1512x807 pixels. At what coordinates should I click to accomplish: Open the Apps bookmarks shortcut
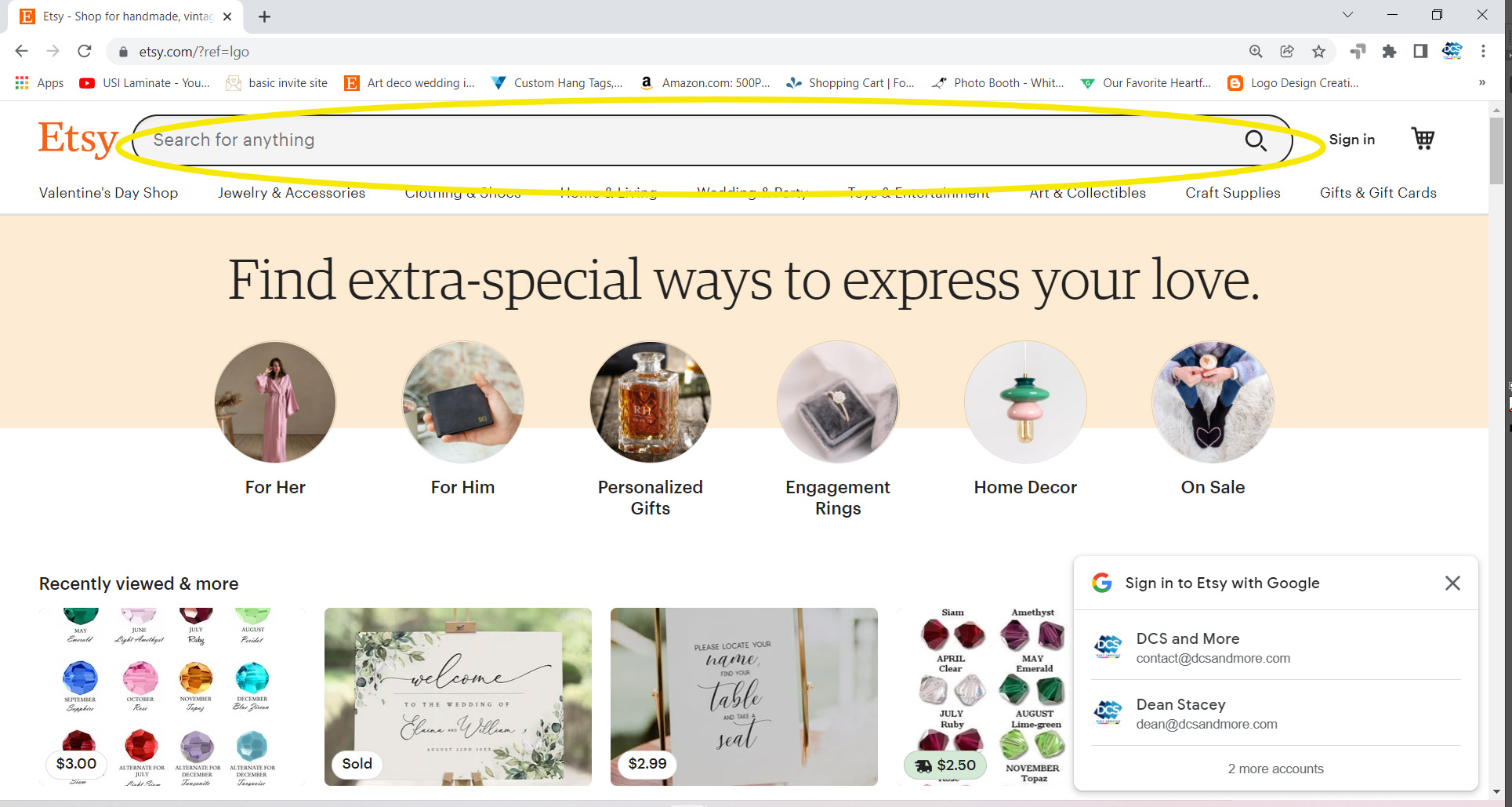pos(39,83)
